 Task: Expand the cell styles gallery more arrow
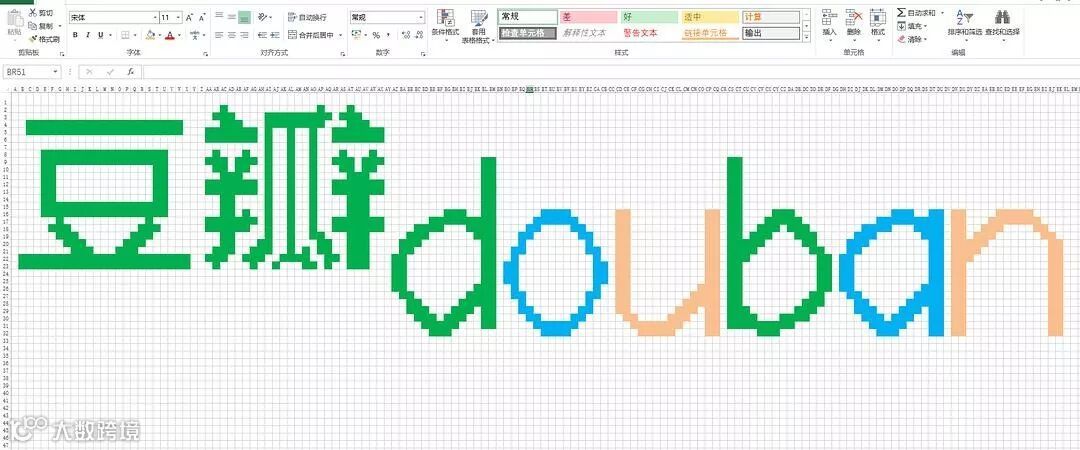click(x=806, y=37)
